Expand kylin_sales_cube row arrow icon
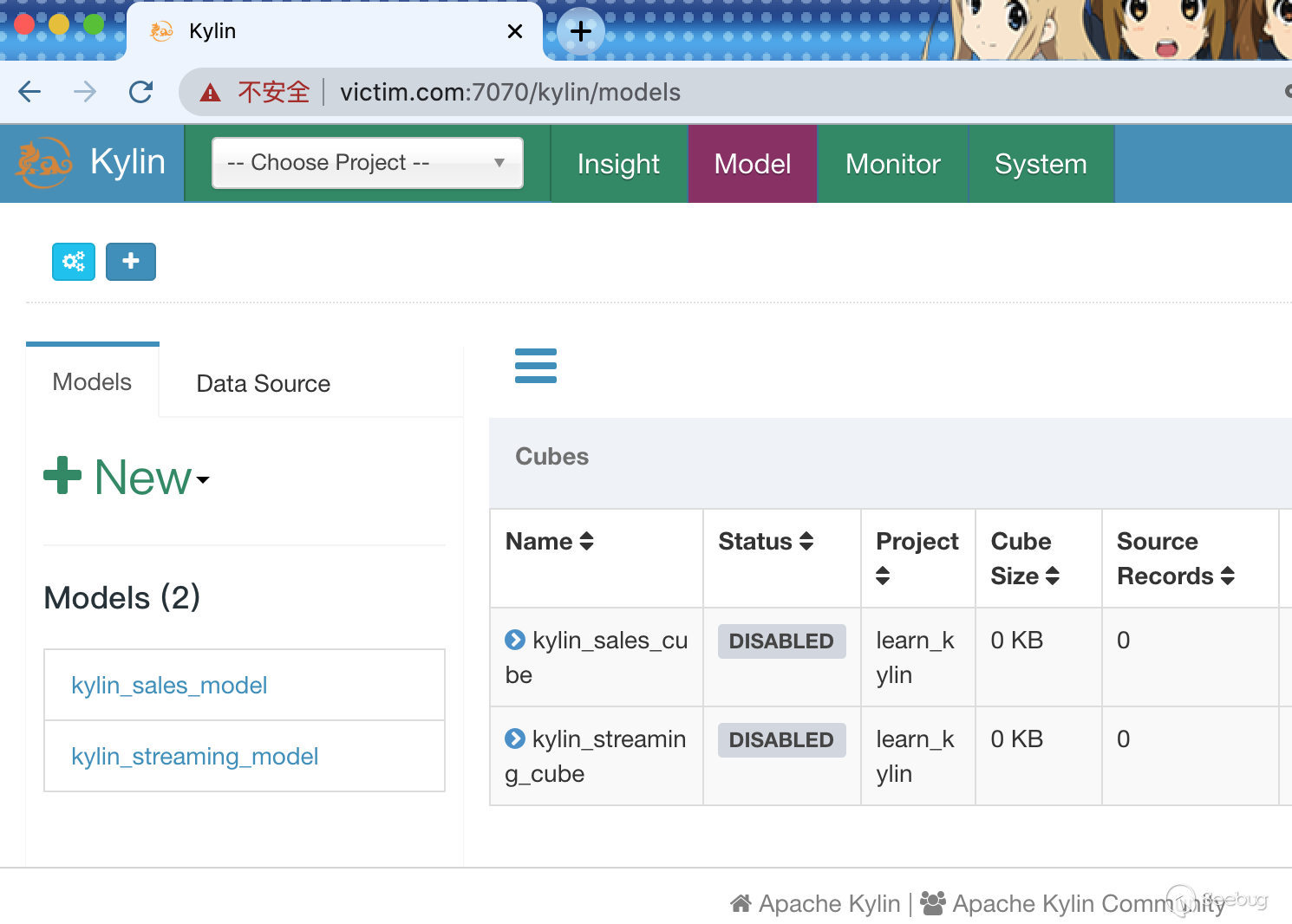The height and width of the screenshot is (924, 1292). tap(515, 640)
